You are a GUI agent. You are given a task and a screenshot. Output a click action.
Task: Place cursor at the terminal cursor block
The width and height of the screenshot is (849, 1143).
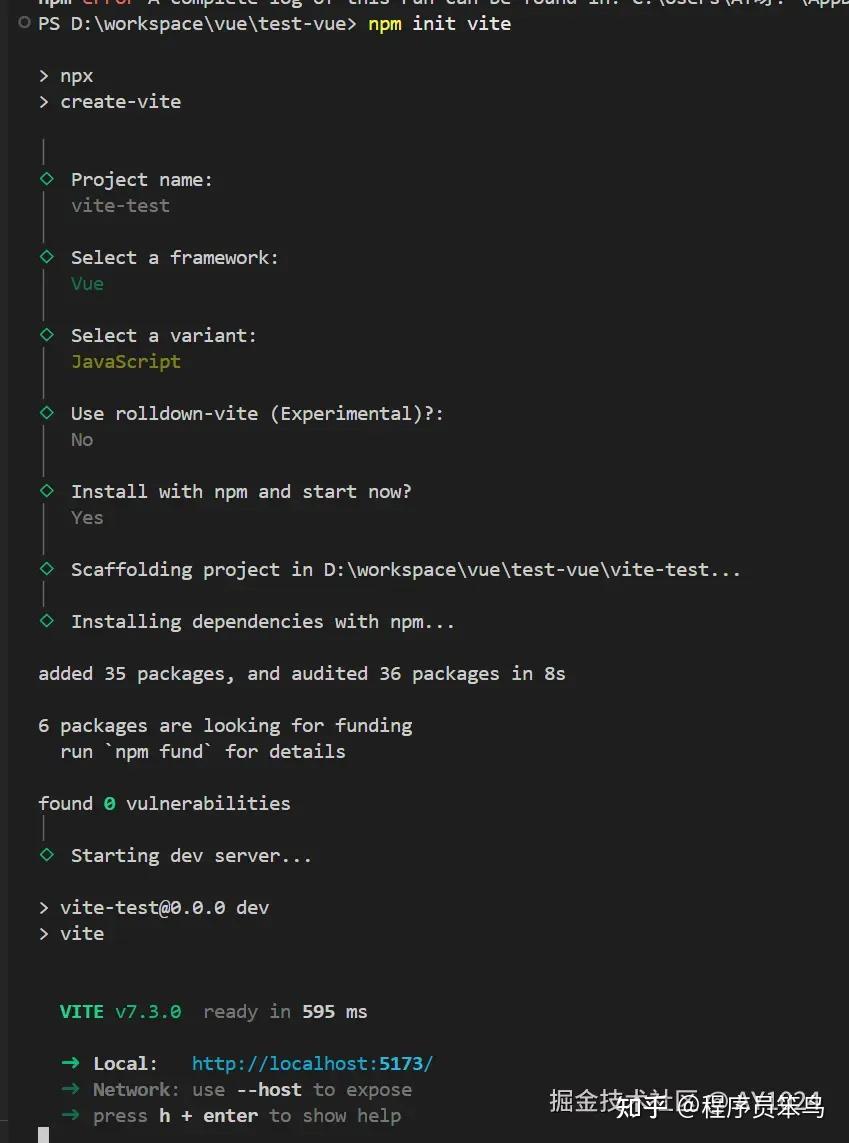[44, 1135]
